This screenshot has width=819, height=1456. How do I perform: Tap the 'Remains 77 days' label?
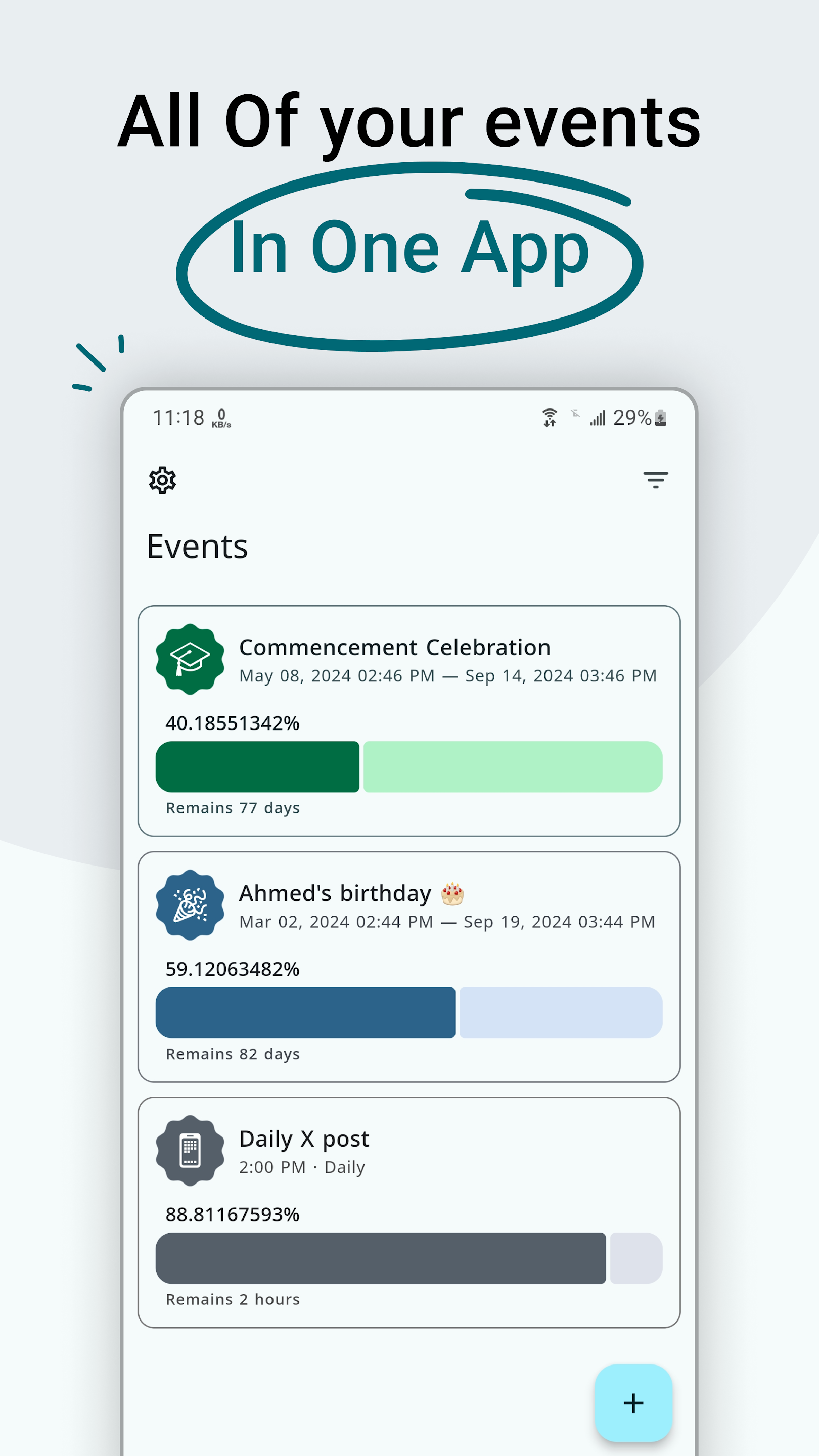click(233, 808)
